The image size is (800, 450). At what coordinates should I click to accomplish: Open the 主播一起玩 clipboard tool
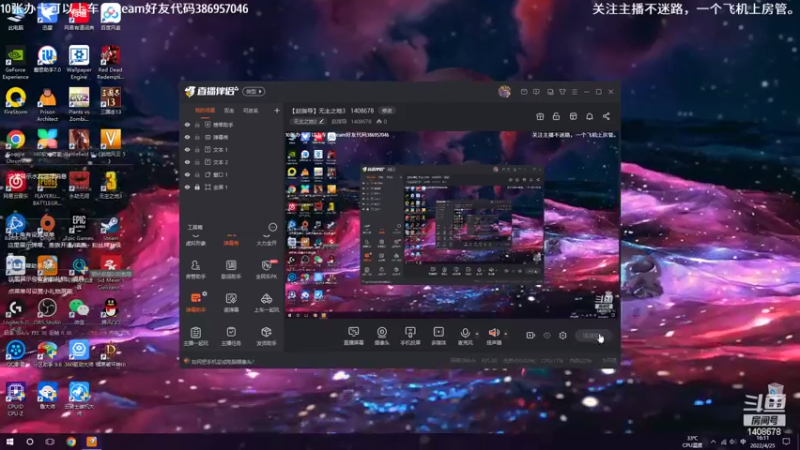(x=195, y=336)
